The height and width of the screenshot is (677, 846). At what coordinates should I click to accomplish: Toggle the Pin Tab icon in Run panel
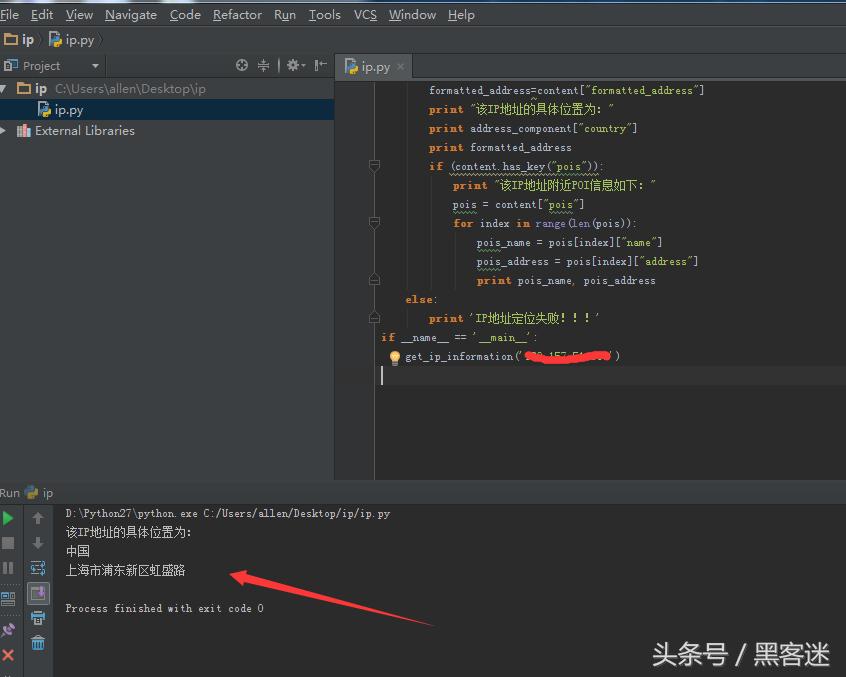point(8,630)
